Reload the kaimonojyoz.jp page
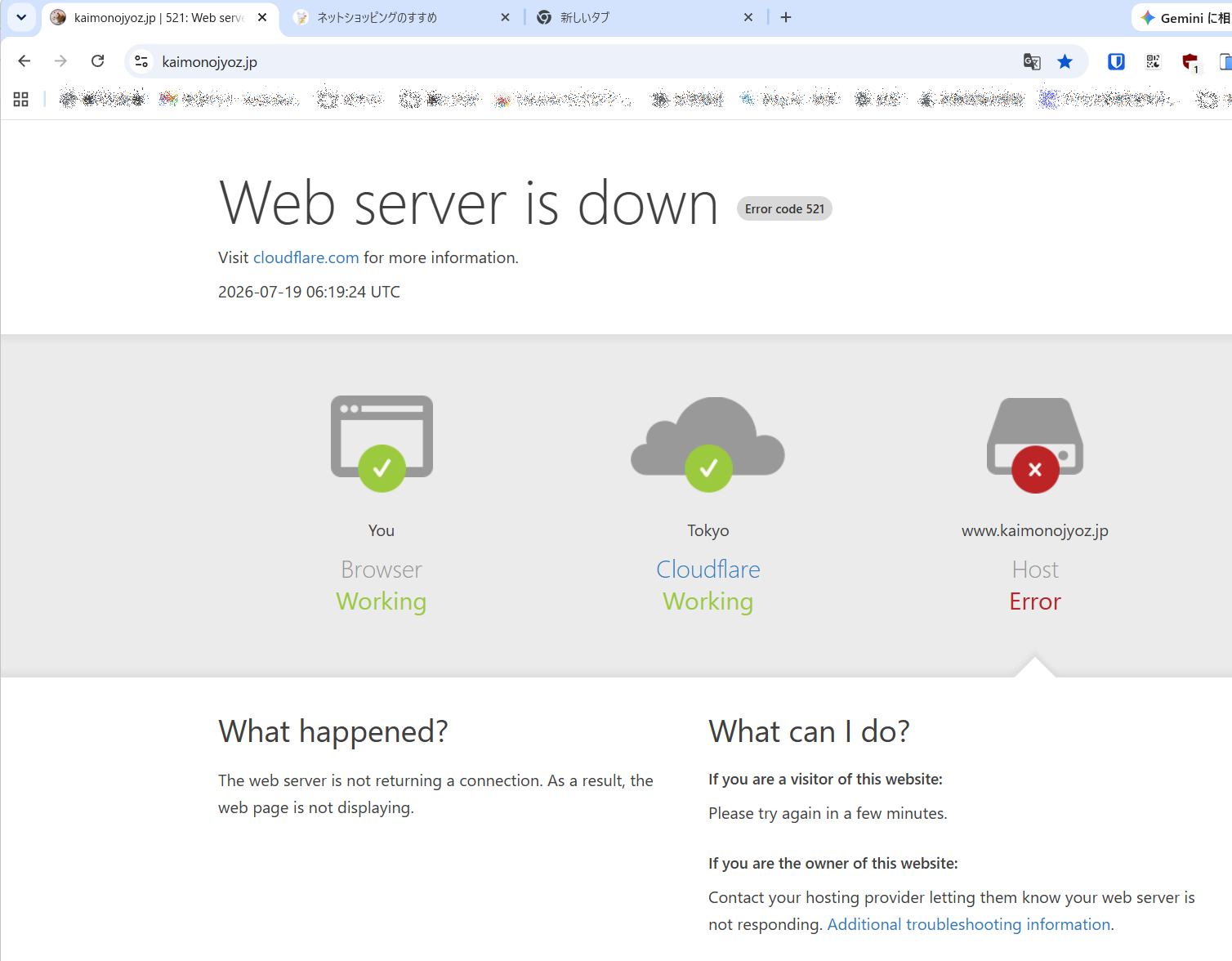The image size is (1232, 961). point(97,61)
